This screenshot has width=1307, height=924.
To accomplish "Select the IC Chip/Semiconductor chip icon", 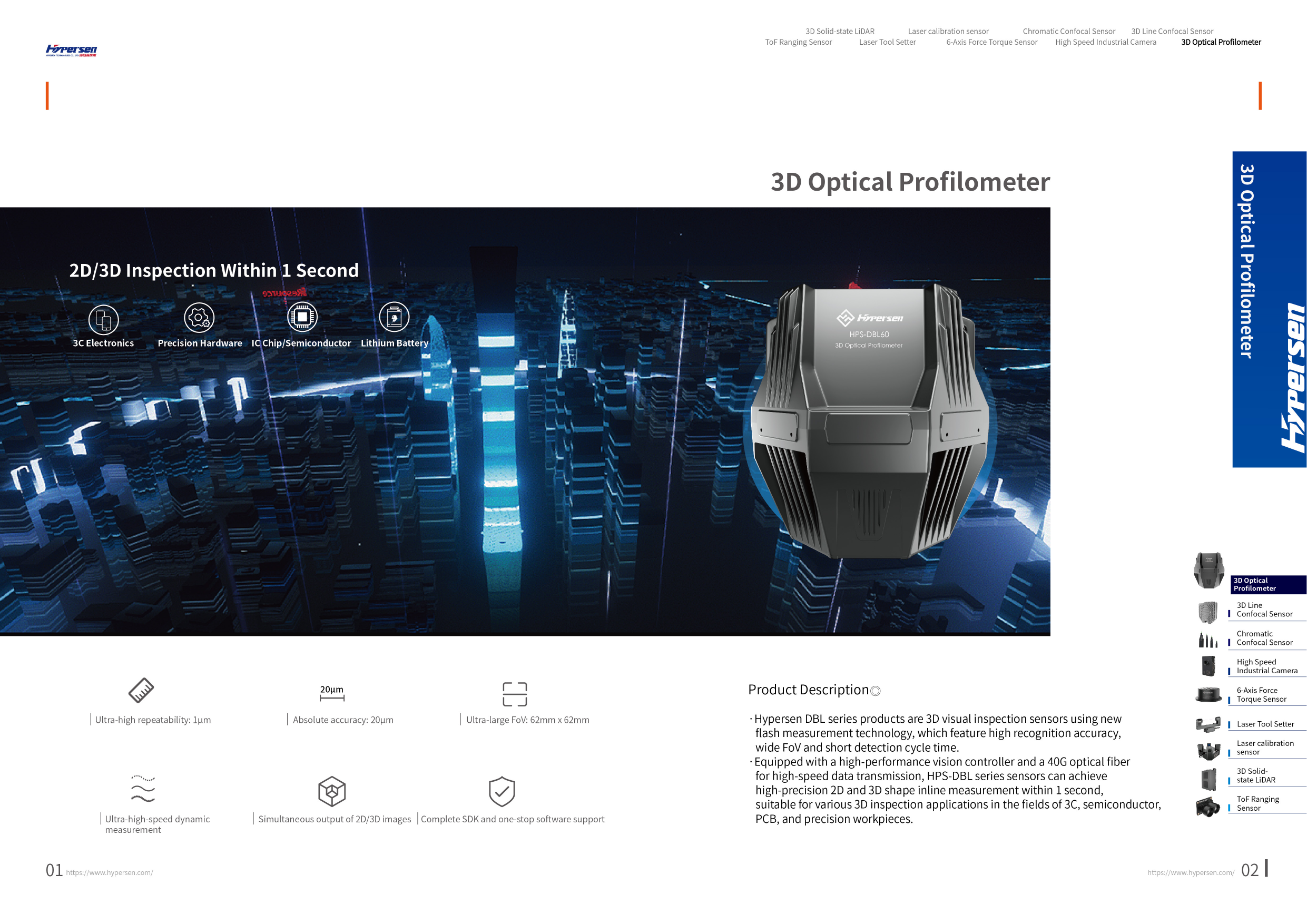I will coord(302,317).
